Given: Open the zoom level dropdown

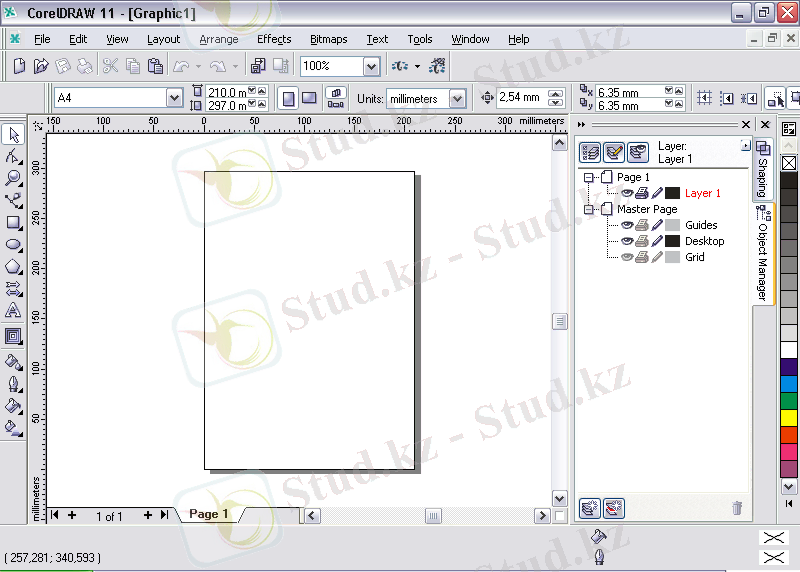Looking at the screenshot, I should [371, 66].
